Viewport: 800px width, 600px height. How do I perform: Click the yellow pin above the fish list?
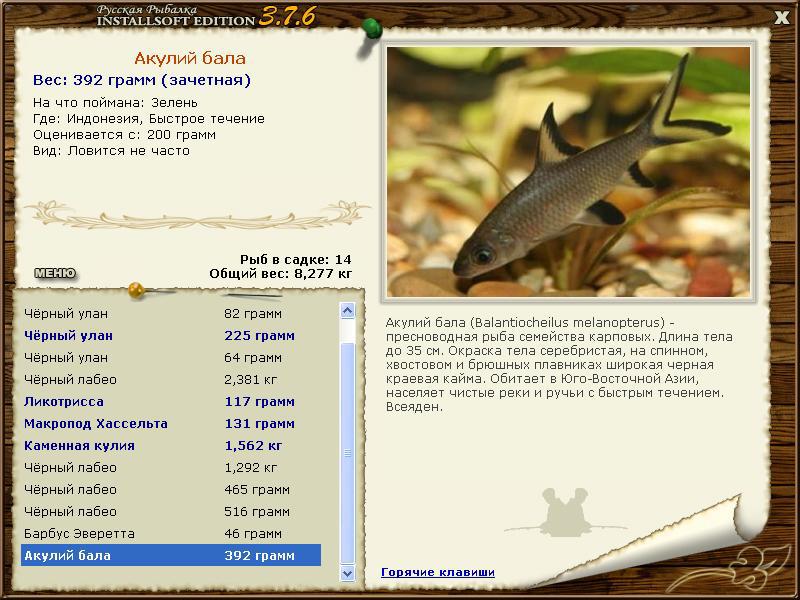(137, 290)
